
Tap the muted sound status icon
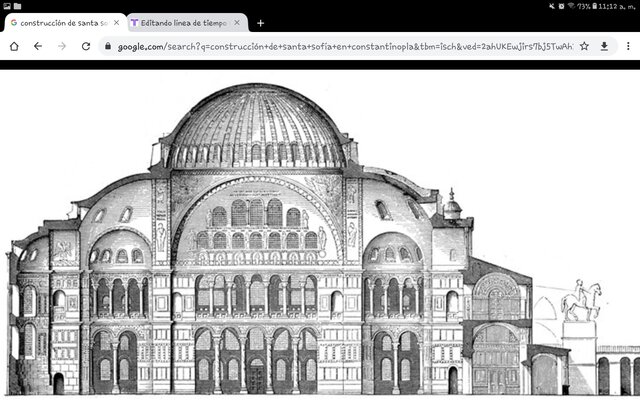pos(552,6)
